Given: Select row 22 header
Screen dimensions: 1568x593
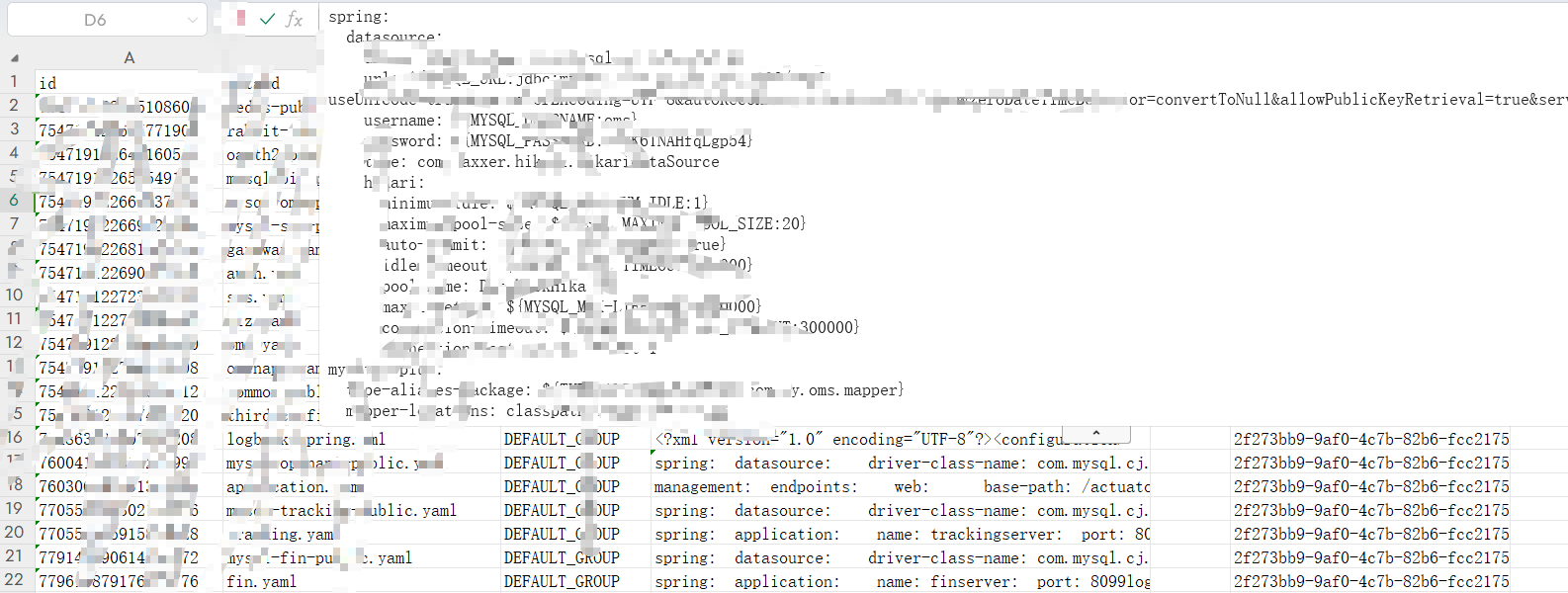Looking at the screenshot, I should 15,580.
